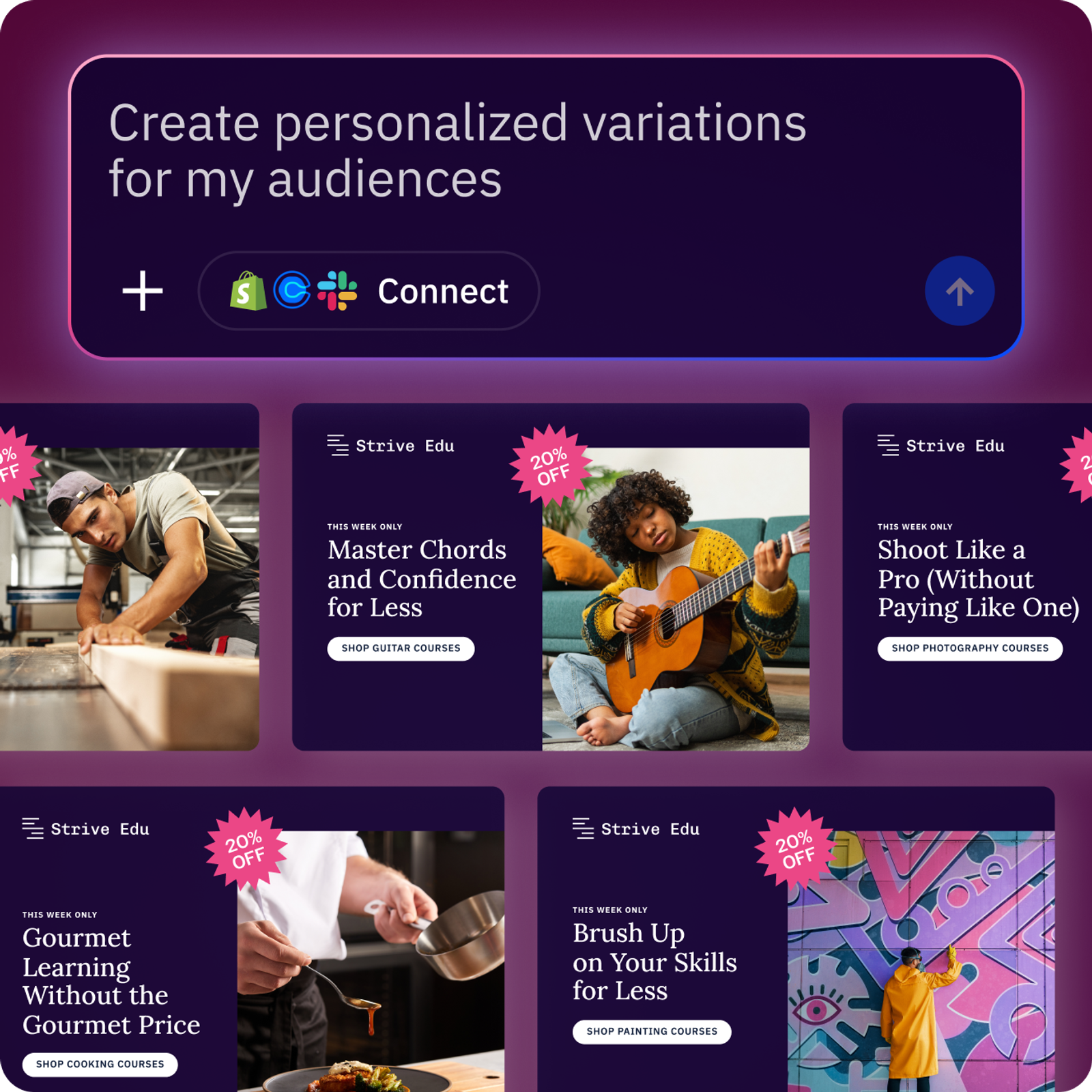This screenshot has height=1092, width=1092.
Task: Select the woodworker photo card
Action: 130,599
